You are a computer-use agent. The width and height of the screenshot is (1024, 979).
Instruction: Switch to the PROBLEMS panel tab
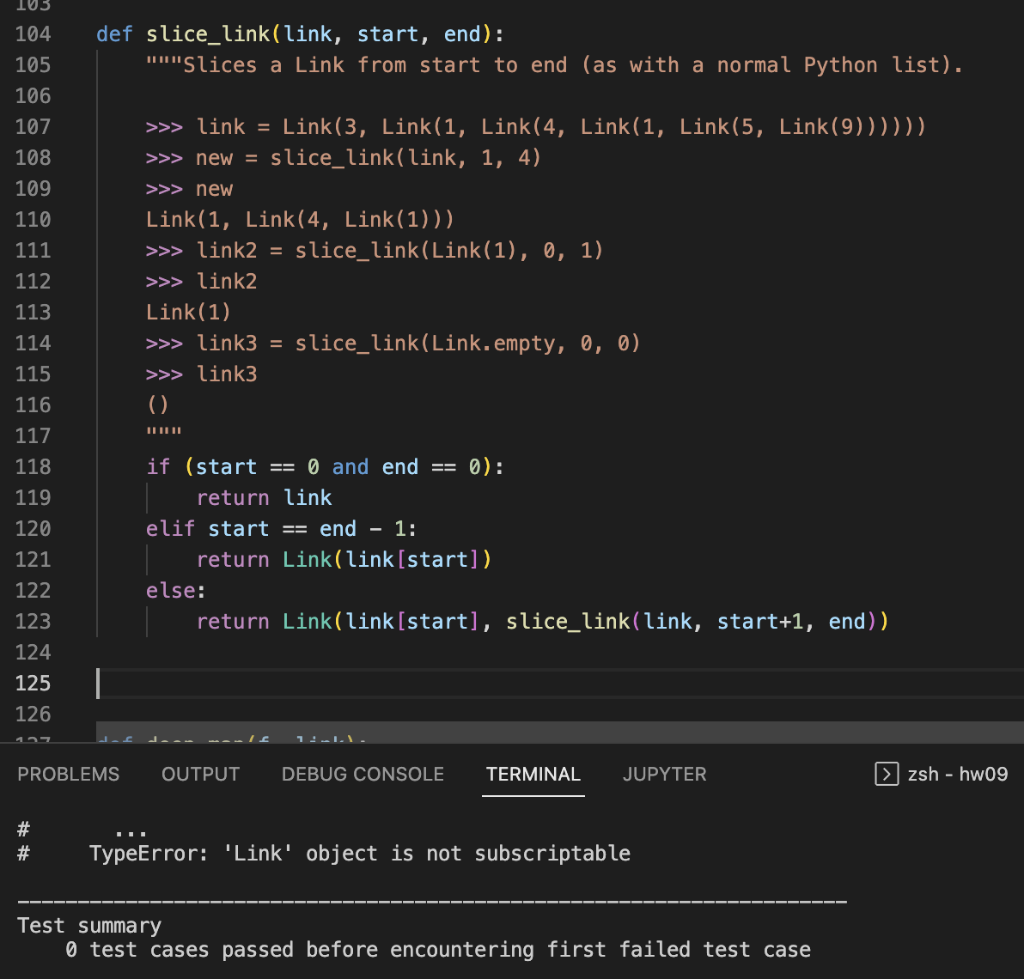point(69,774)
